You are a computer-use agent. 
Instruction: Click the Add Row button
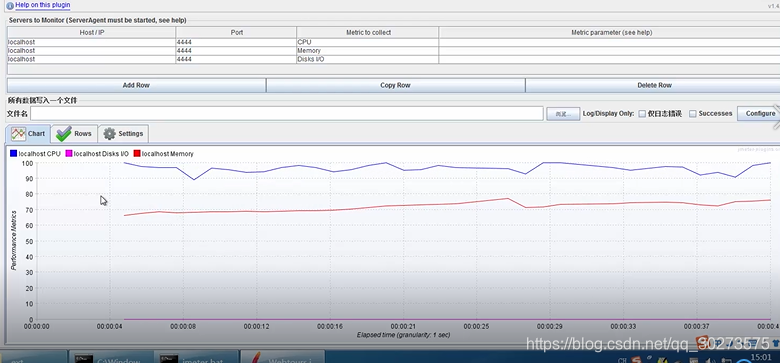[136, 85]
